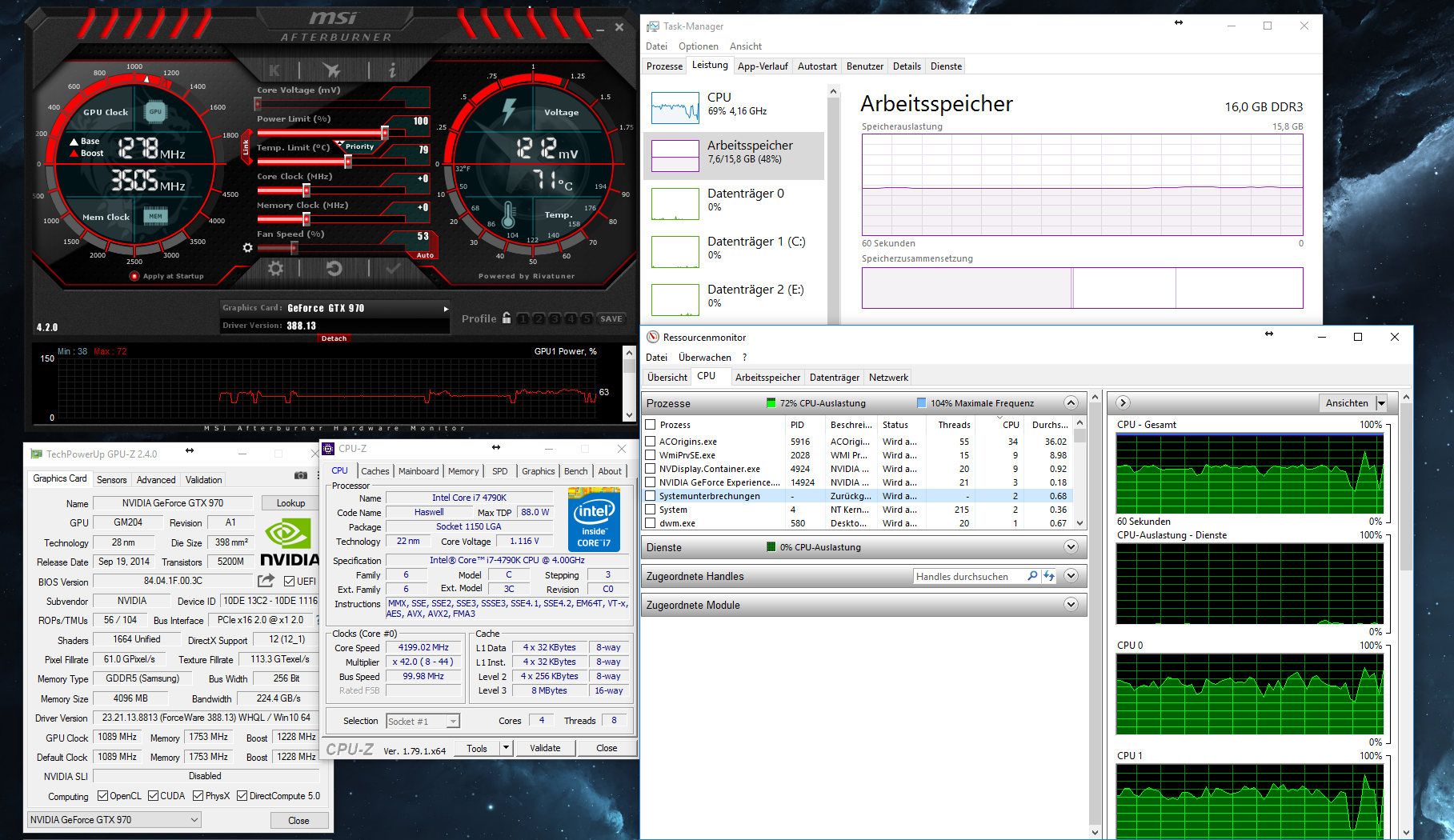Click the NVIDIA logo in GPU-Z
The width and height of the screenshot is (1454, 840).
[290, 542]
